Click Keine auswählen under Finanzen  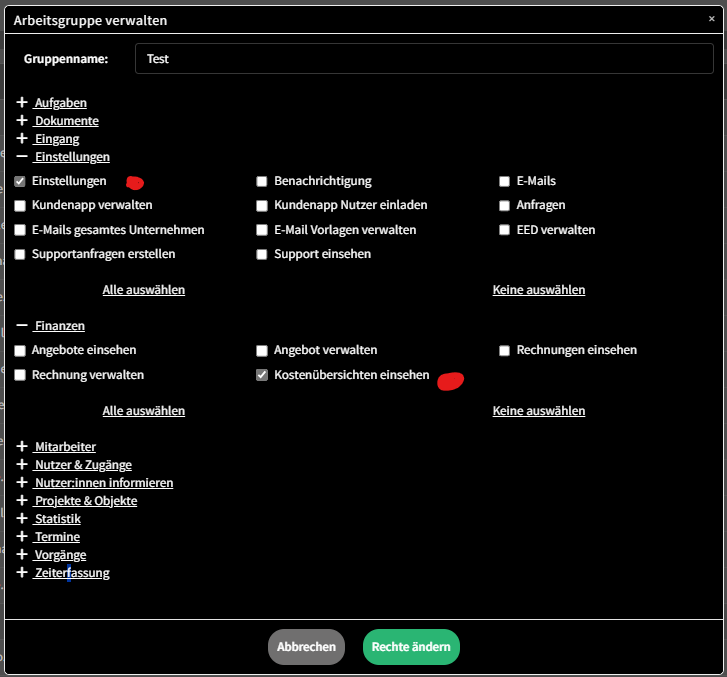pyautogui.click(x=538, y=411)
